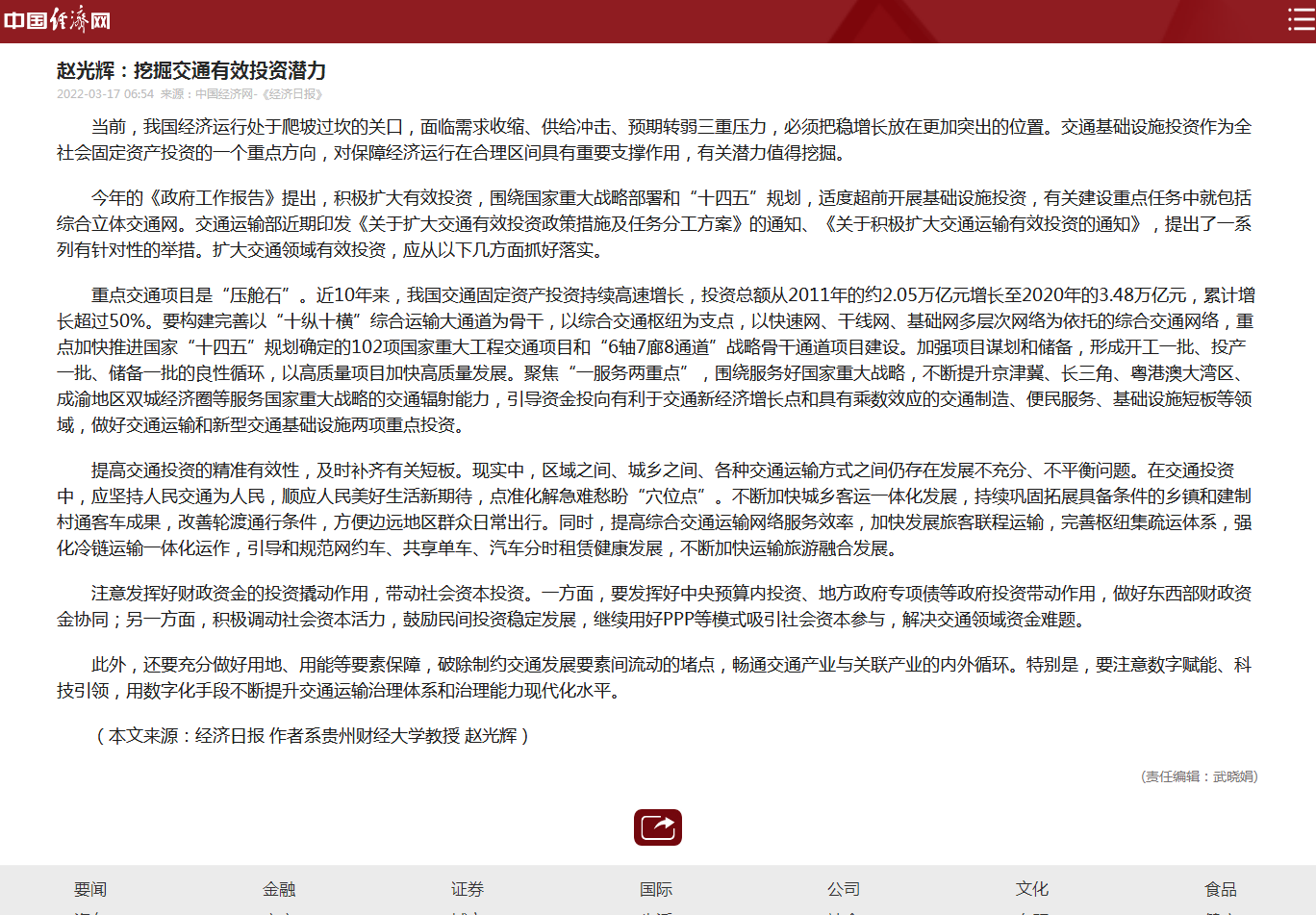This screenshot has width=1316, height=915.
Task: Click the 食品 footer link
Action: pos(1221,889)
